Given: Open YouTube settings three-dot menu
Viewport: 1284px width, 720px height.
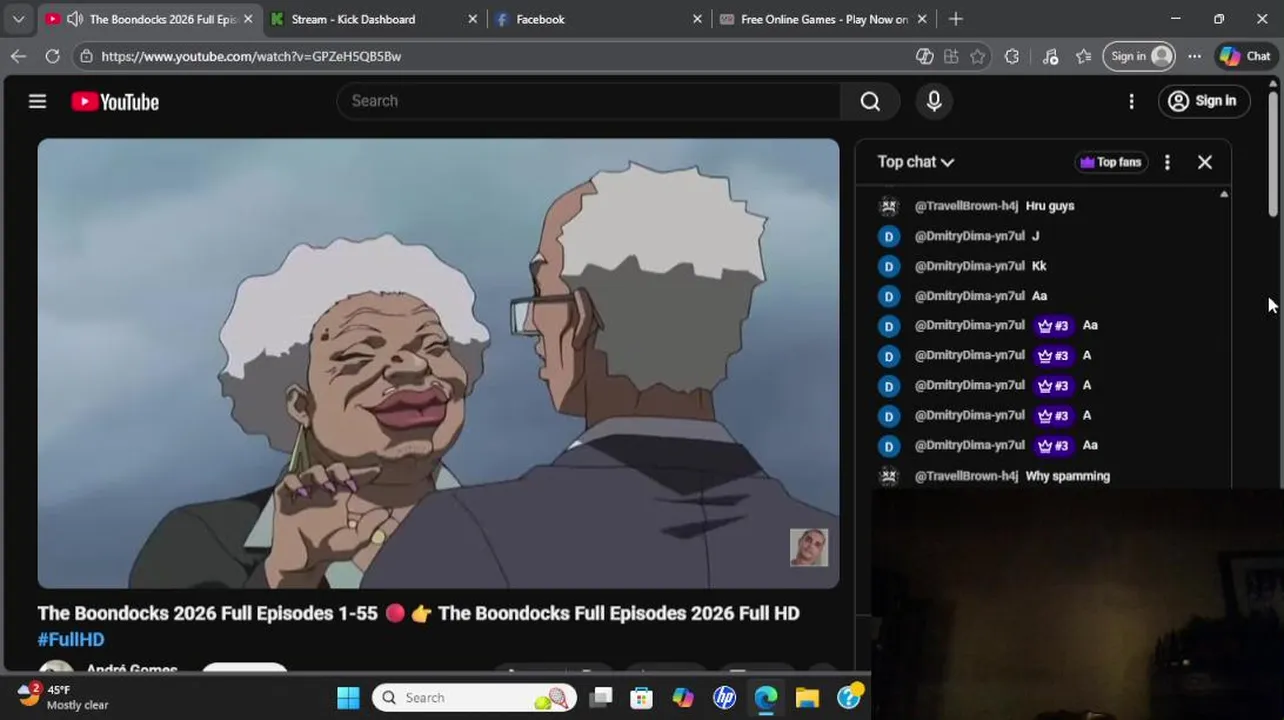Looking at the screenshot, I should coord(1131,101).
